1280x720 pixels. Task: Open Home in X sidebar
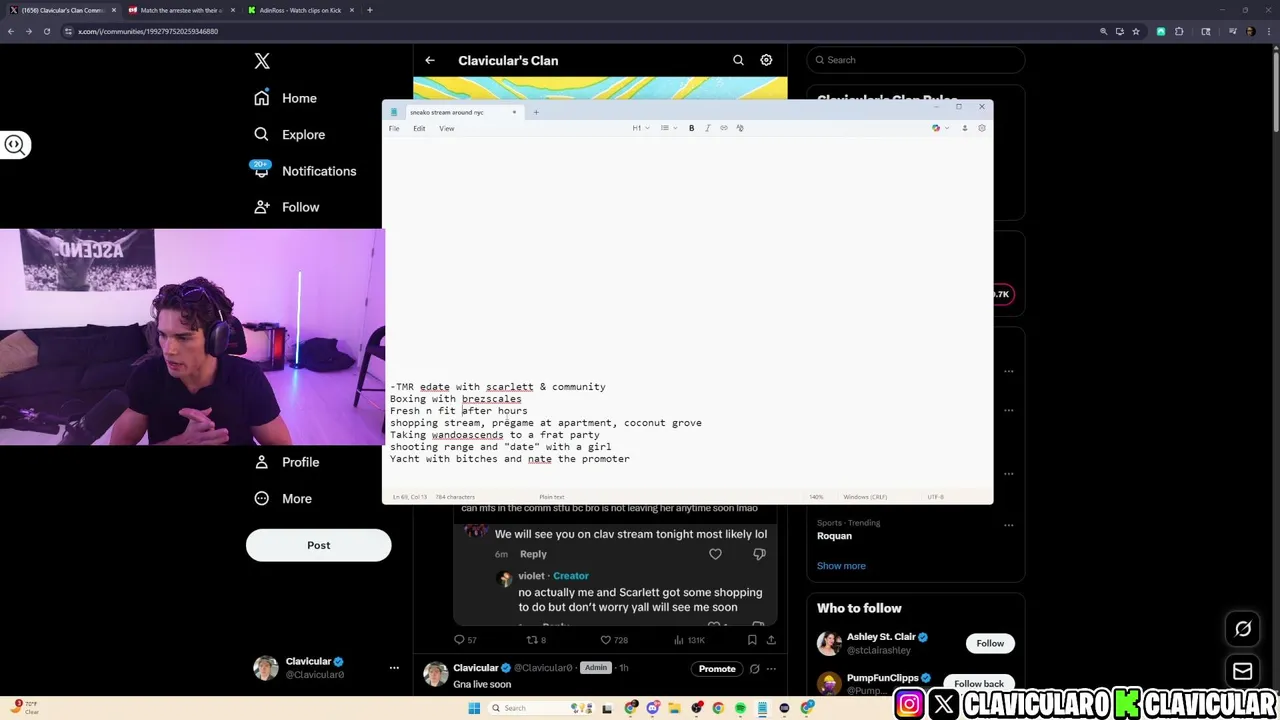(x=285, y=98)
